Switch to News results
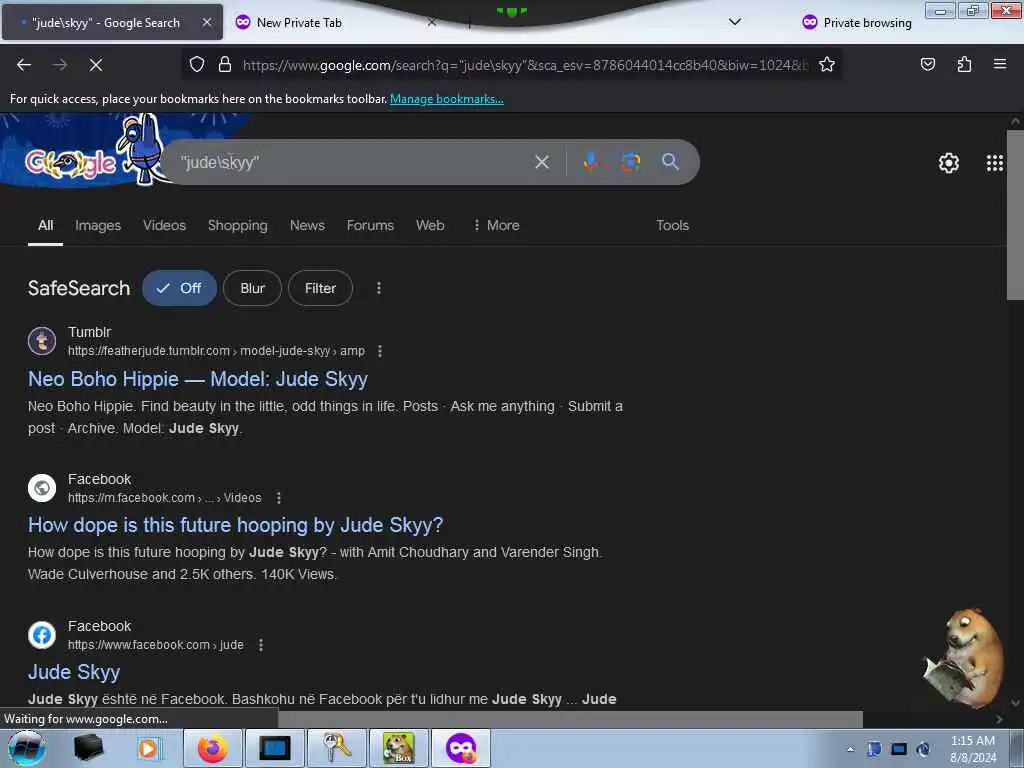Viewport: 1024px width, 768px height. (x=307, y=225)
